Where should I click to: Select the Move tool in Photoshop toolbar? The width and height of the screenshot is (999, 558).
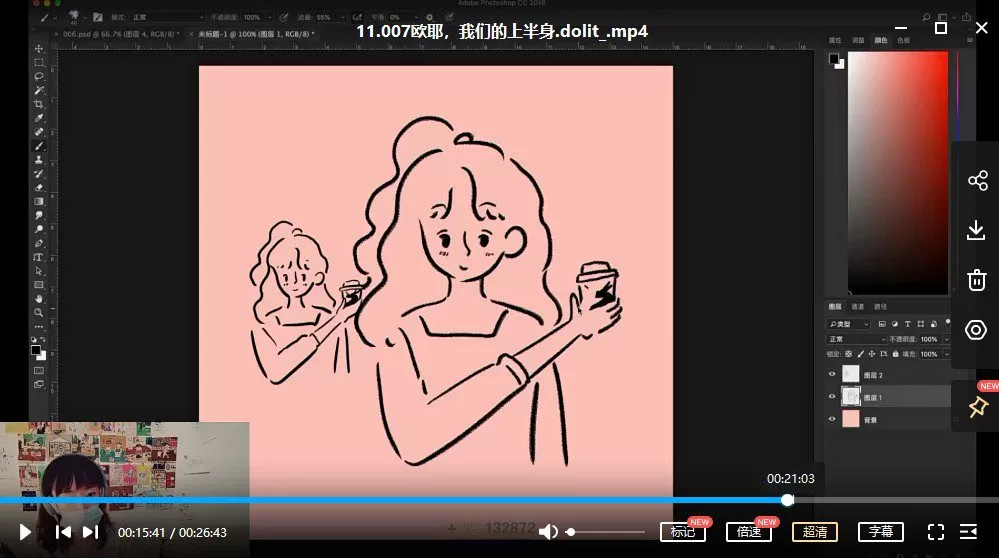[39, 48]
